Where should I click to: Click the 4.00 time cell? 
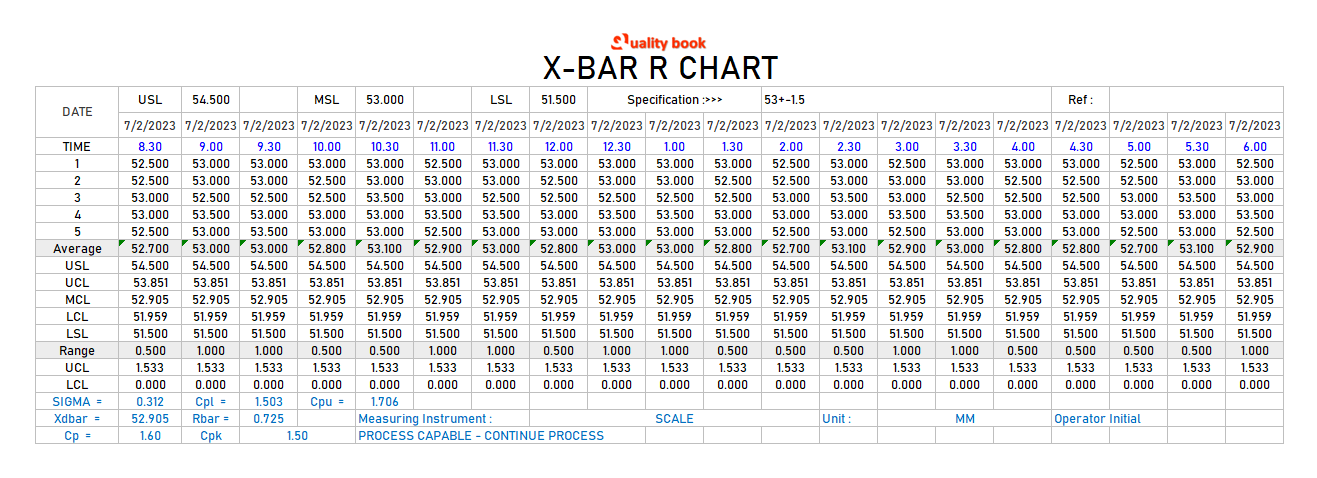click(x=1023, y=146)
